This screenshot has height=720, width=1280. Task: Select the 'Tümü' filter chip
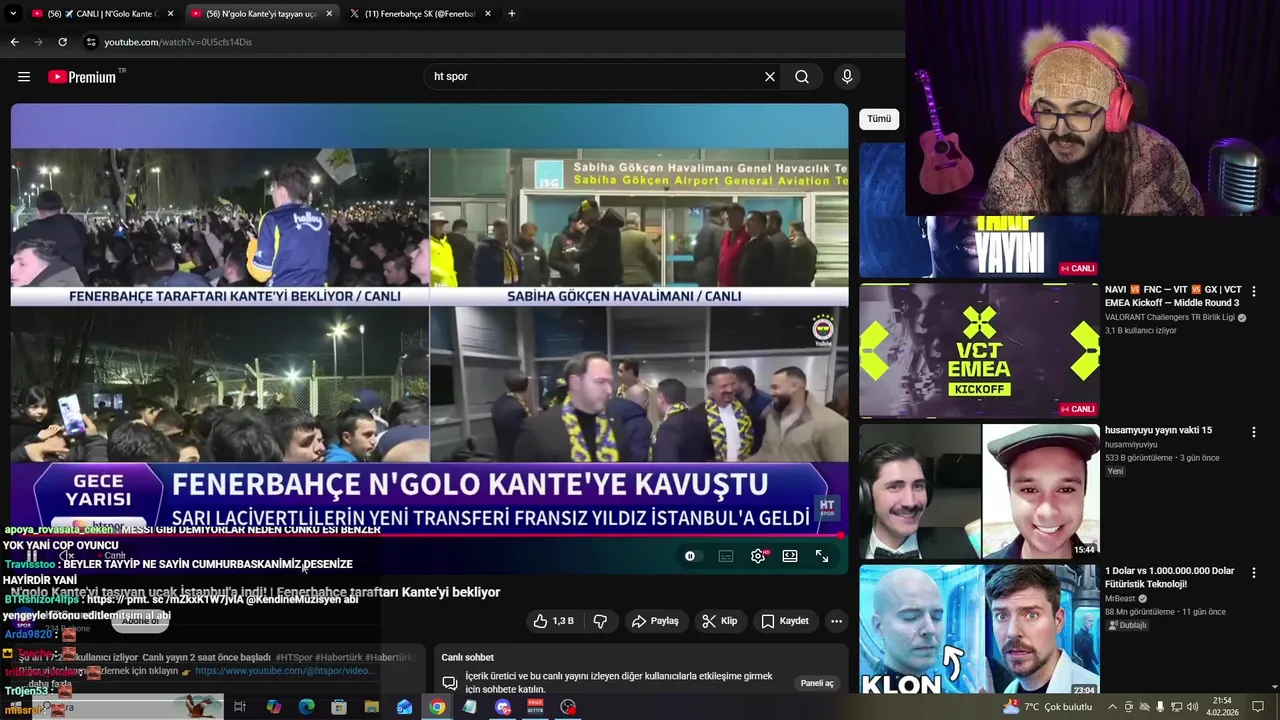click(x=879, y=119)
